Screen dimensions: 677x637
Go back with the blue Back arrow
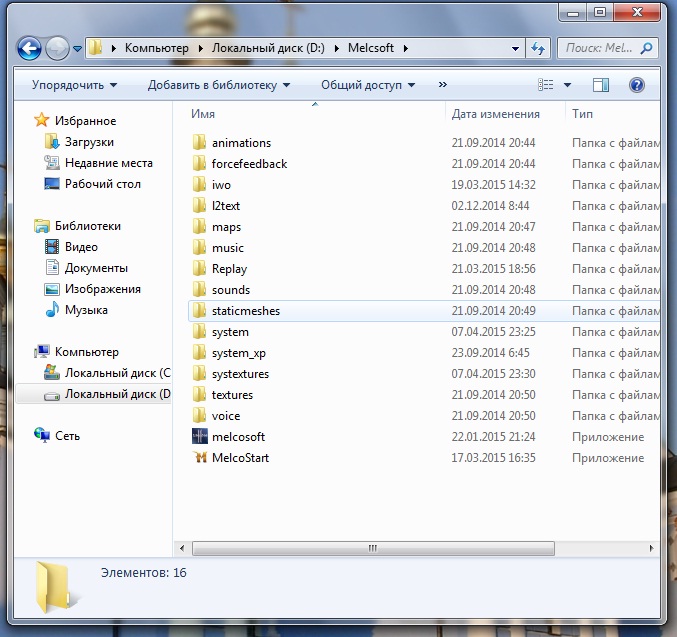coord(29,48)
